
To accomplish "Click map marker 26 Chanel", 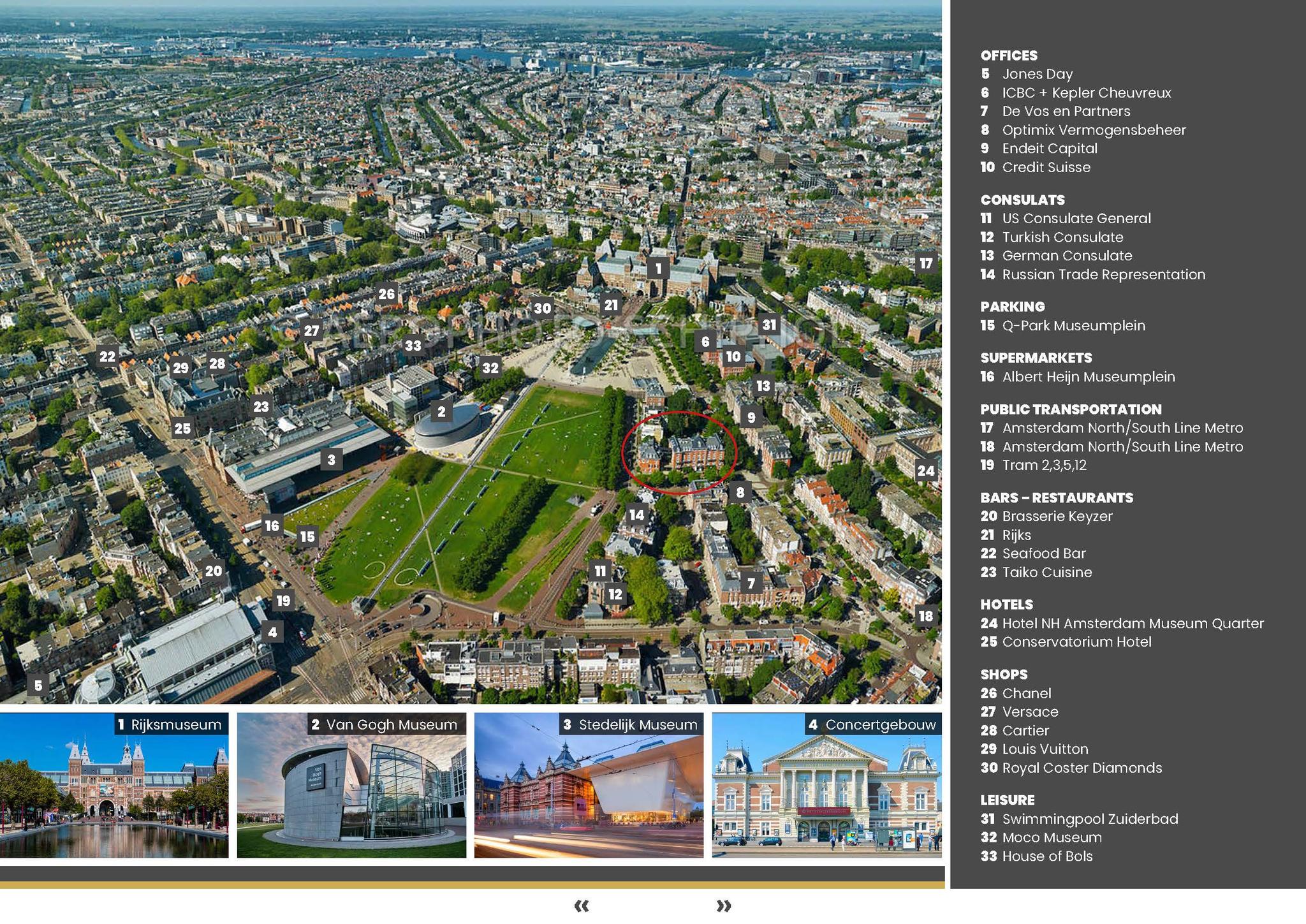I will (387, 294).
